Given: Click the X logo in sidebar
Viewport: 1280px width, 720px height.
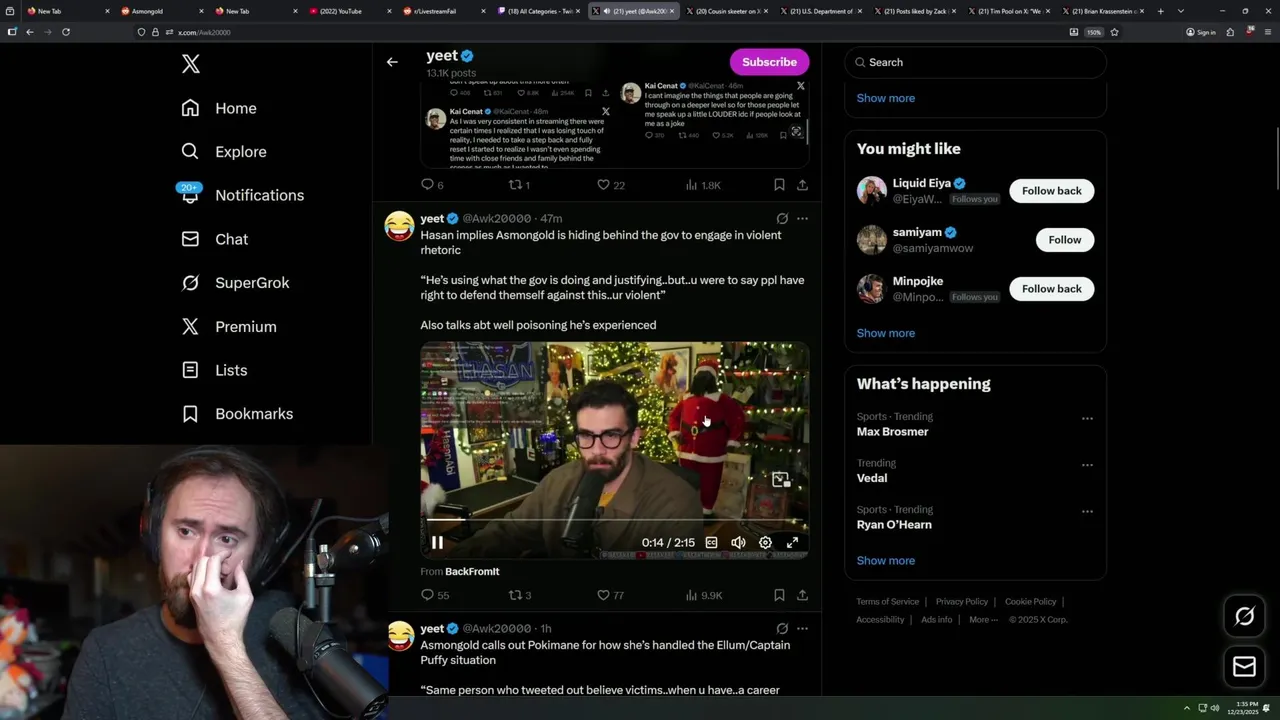Looking at the screenshot, I should coord(191,64).
